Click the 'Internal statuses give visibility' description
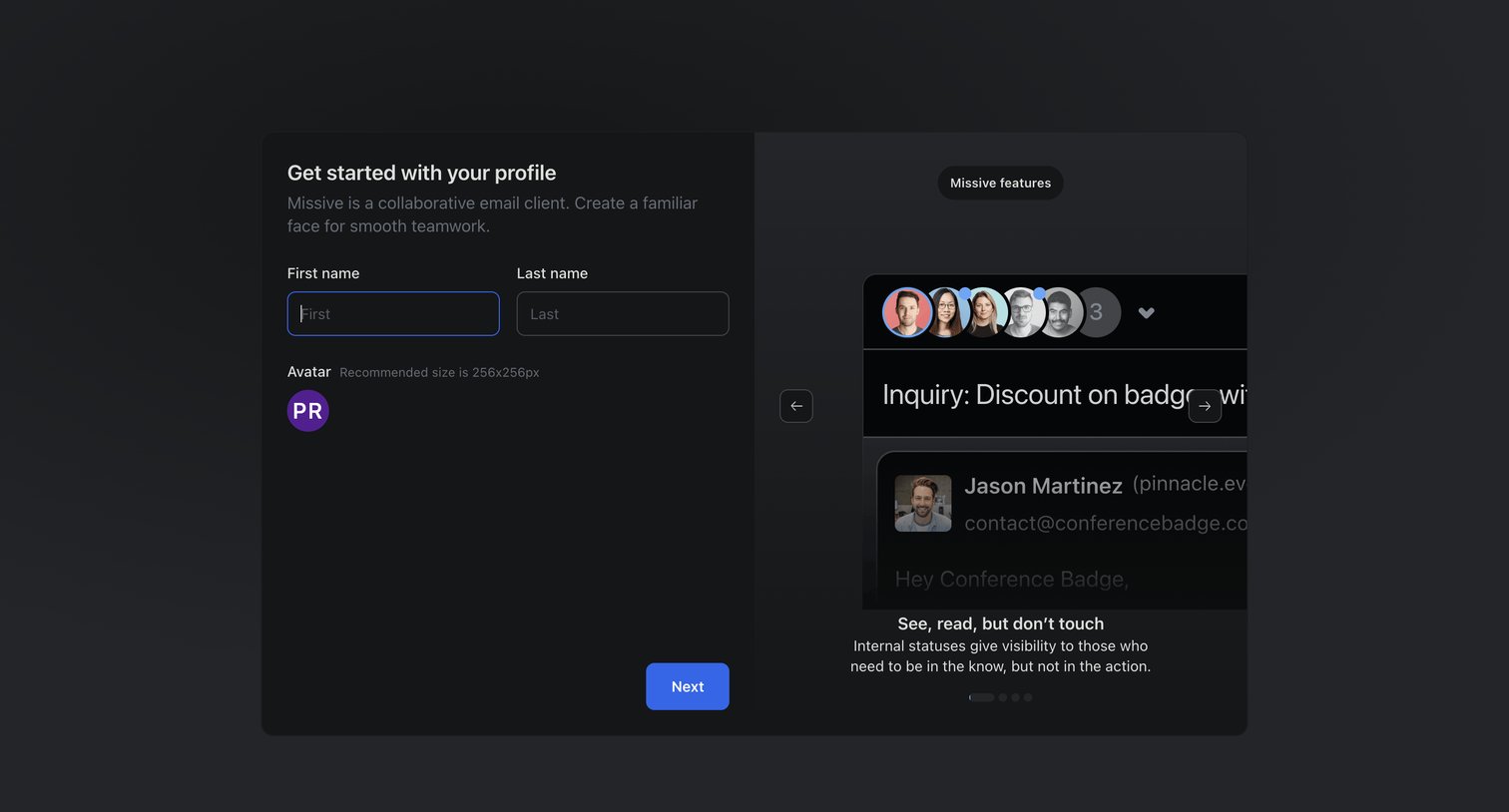The height and width of the screenshot is (812, 1509). [x=1001, y=656]
